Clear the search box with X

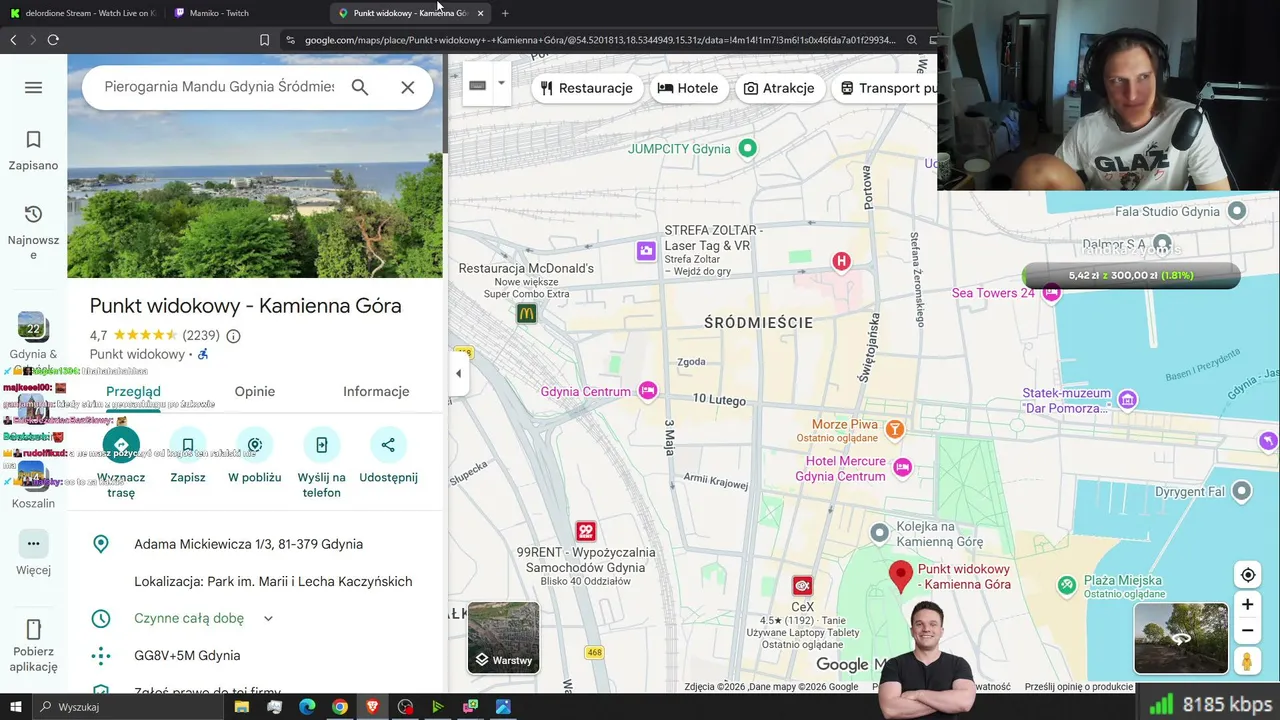tap(408, 87)
